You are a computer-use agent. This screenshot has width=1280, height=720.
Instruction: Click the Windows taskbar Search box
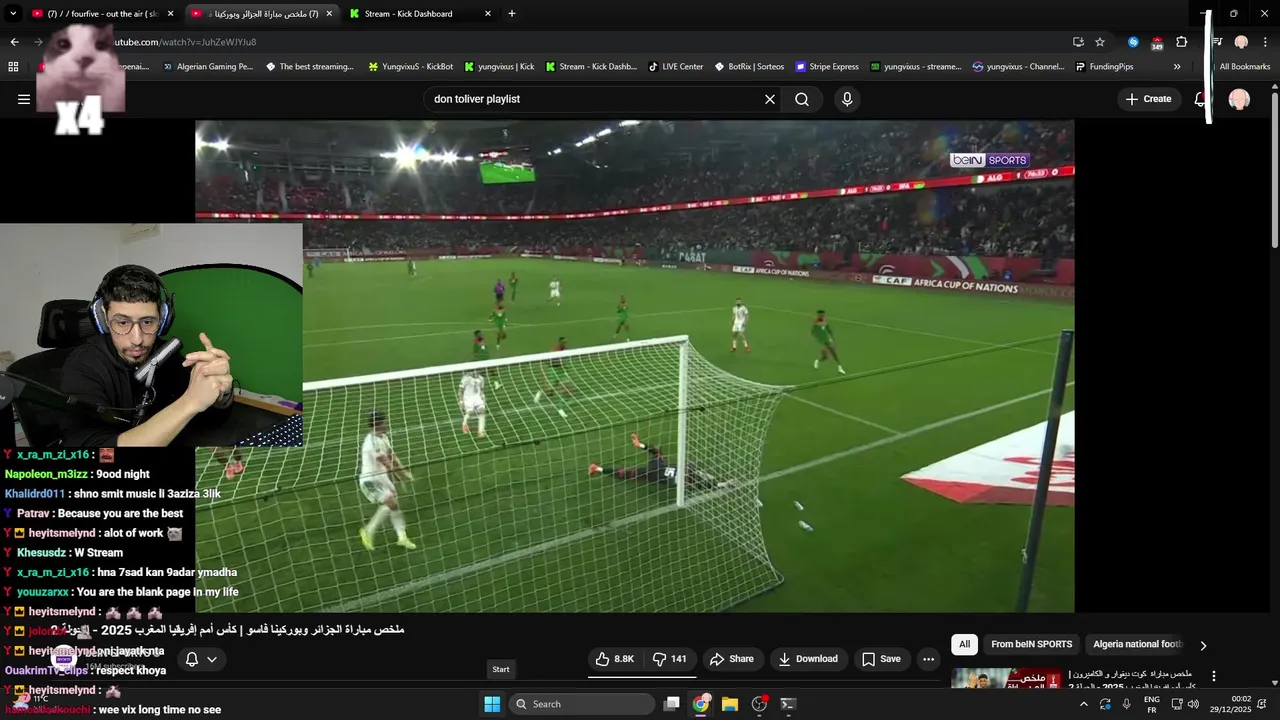pyautogui.click(x=582, y=704)
